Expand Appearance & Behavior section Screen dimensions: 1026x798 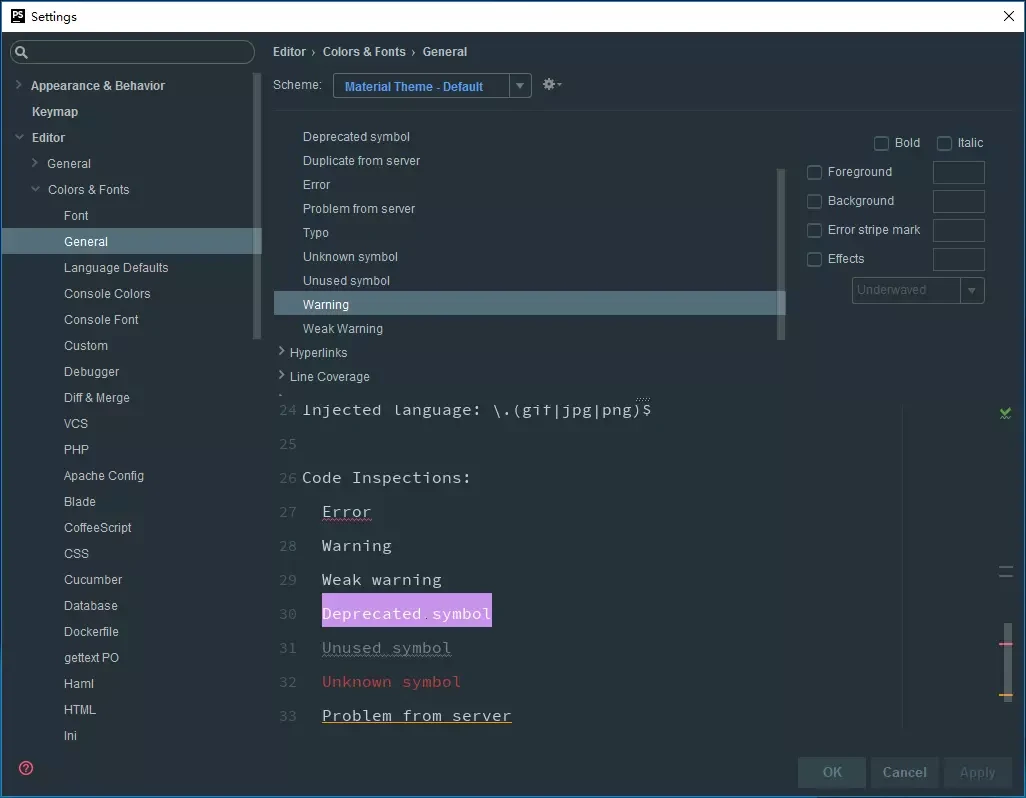[x=19, y=86]
